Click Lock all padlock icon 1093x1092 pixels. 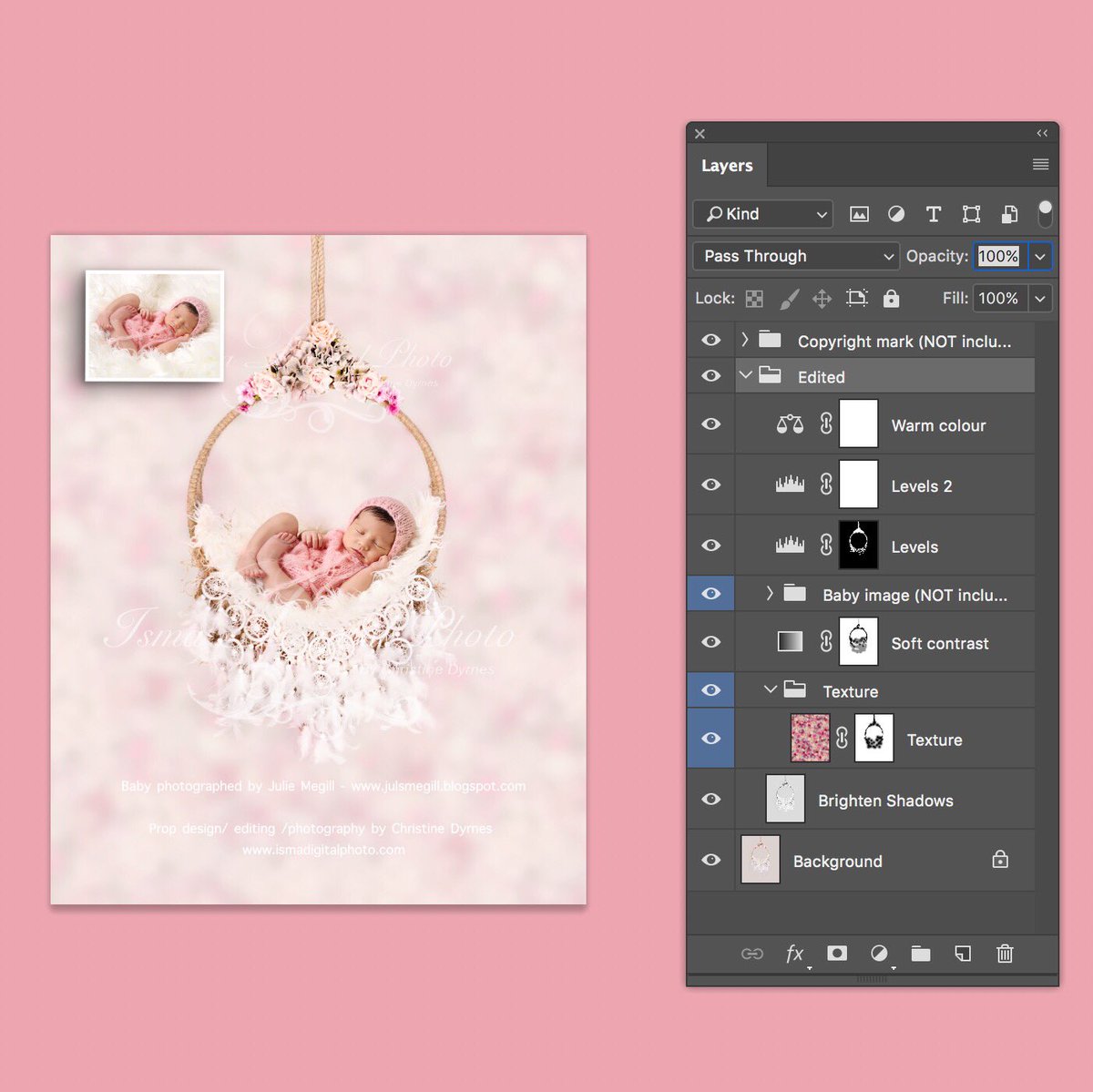click(x=892, y=299)
